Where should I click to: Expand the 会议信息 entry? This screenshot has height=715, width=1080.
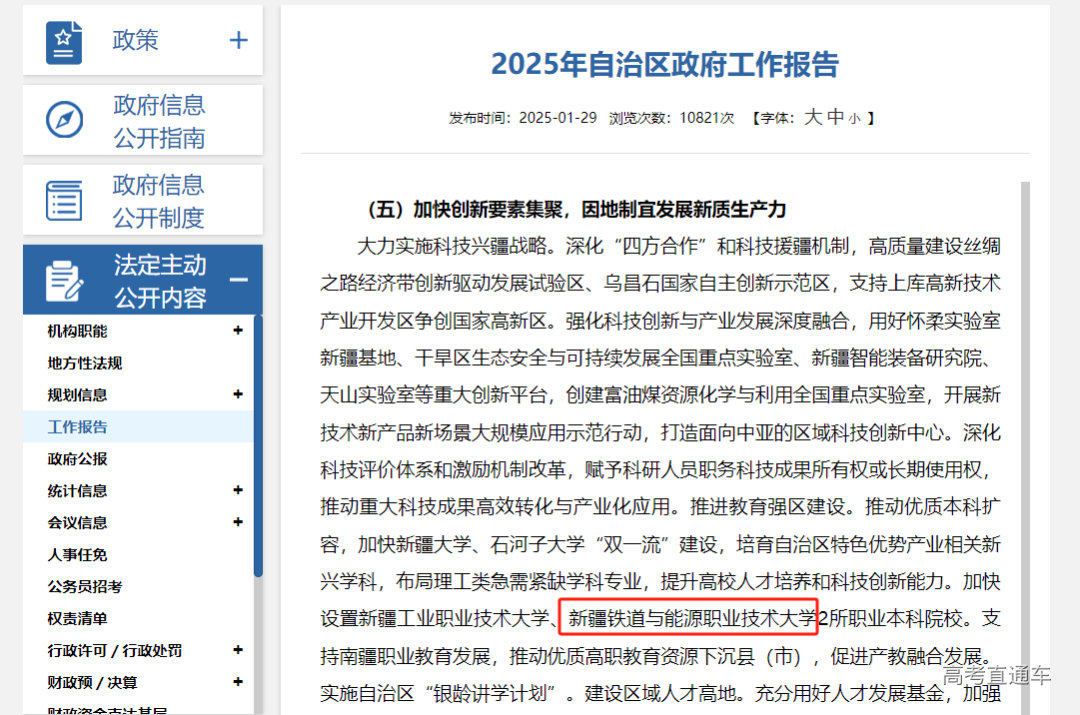pyautogui.click(x=239, y=522)
